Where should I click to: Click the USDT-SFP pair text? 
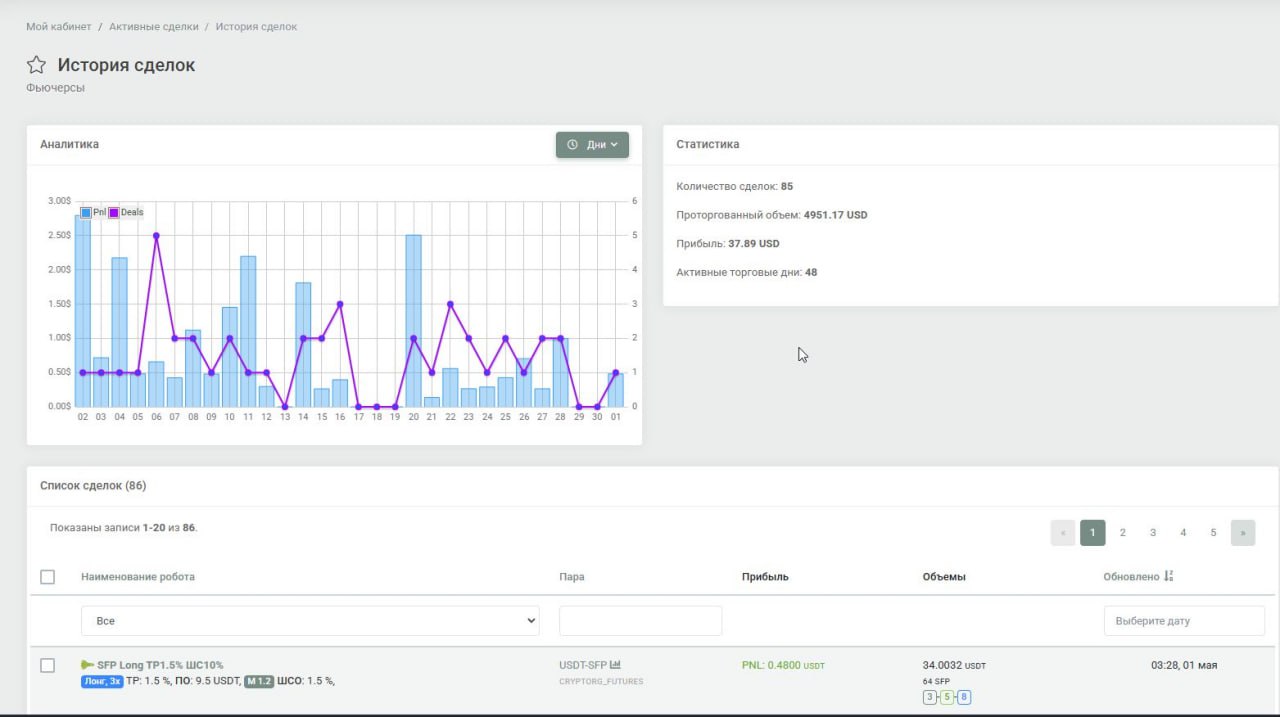pyautogui.click(x=583, y=665)
